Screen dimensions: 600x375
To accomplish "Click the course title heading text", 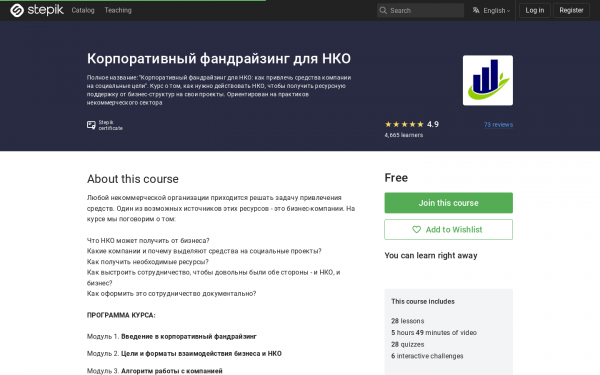I will pyautogui.click(x=218, y=59).
